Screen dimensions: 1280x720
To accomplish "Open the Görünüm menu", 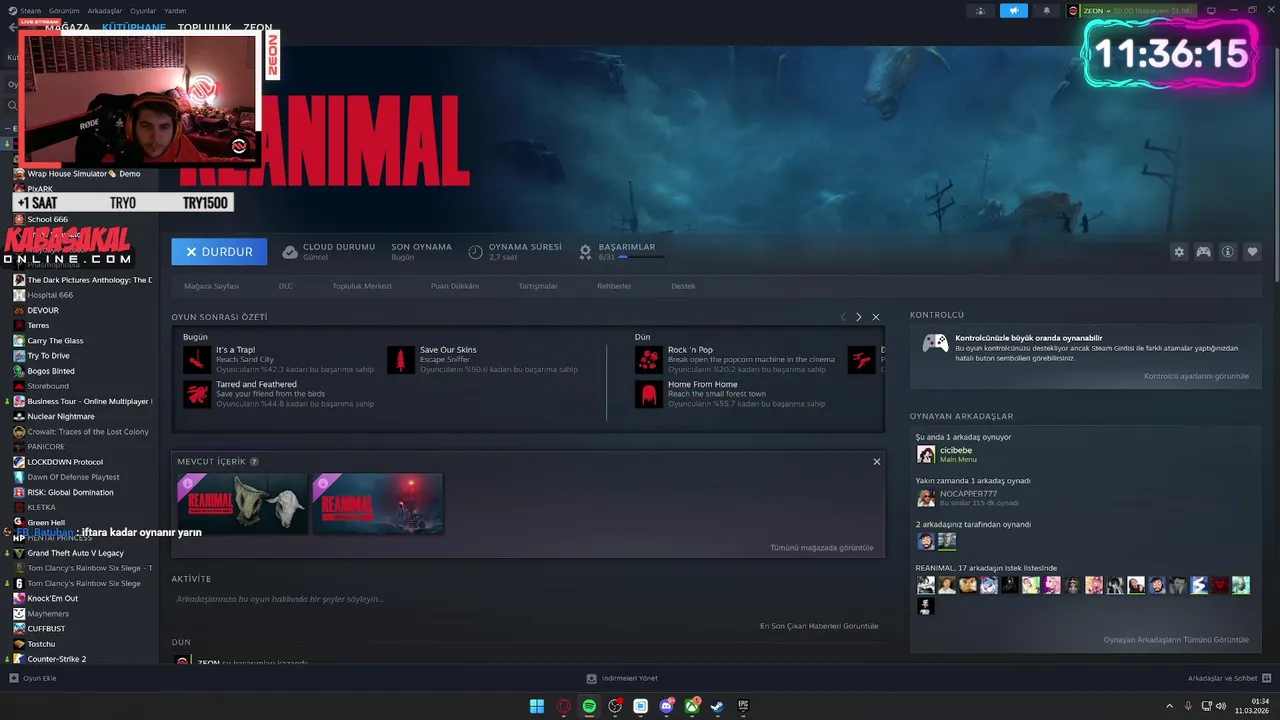I will (x=65, y=11).
